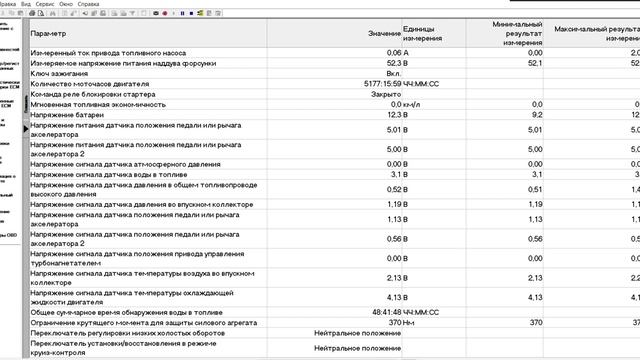Open the Окно menu
Viewport: 640px width, 360px height.
coord(66,4)
